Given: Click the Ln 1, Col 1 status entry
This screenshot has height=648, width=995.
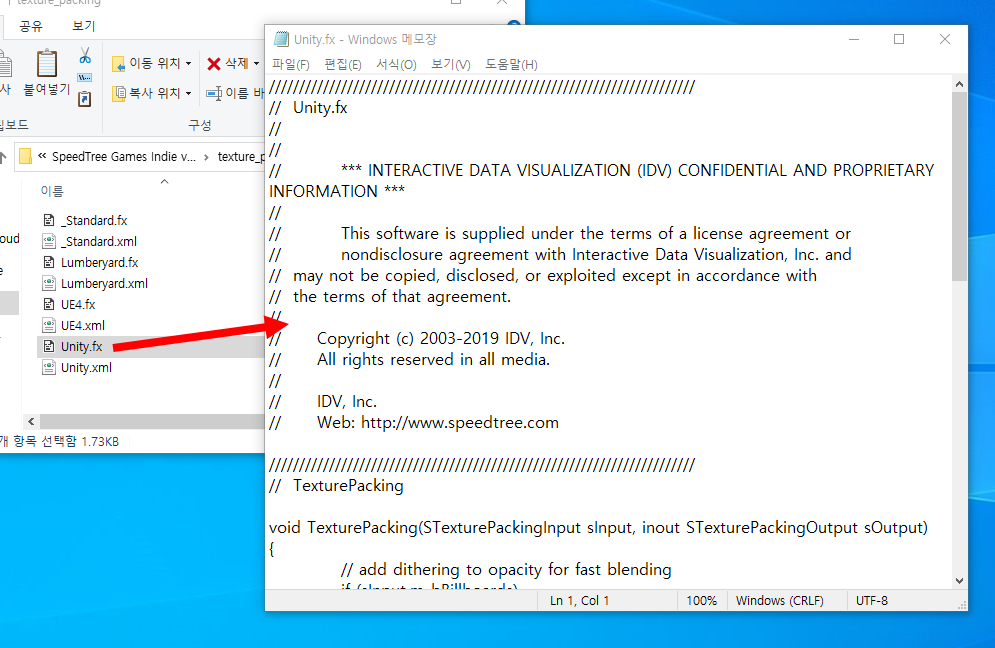Looking at the screenshot, I should coord(579,600).
